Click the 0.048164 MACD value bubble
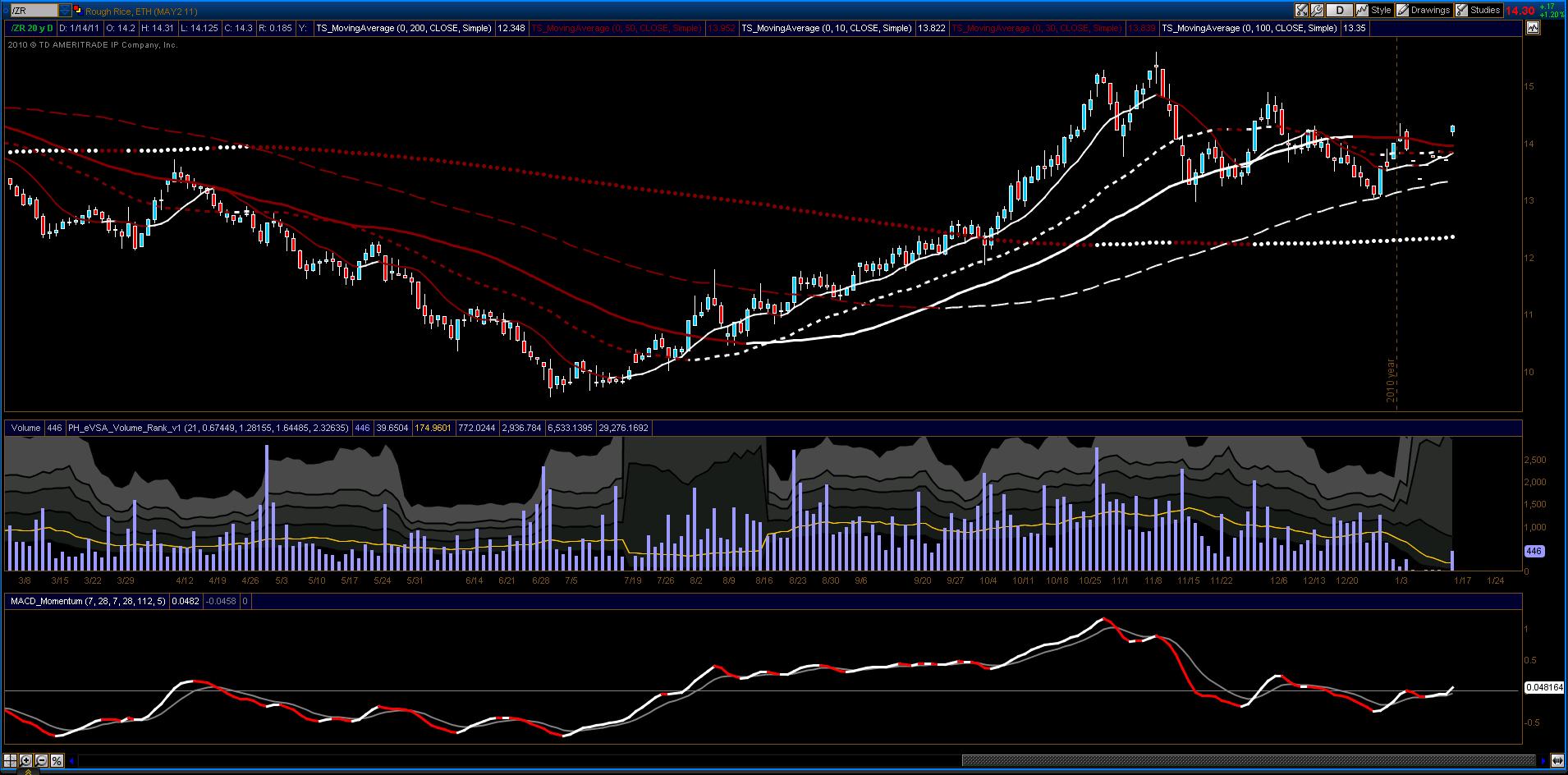1568x775 pixels. [1544, 688]
